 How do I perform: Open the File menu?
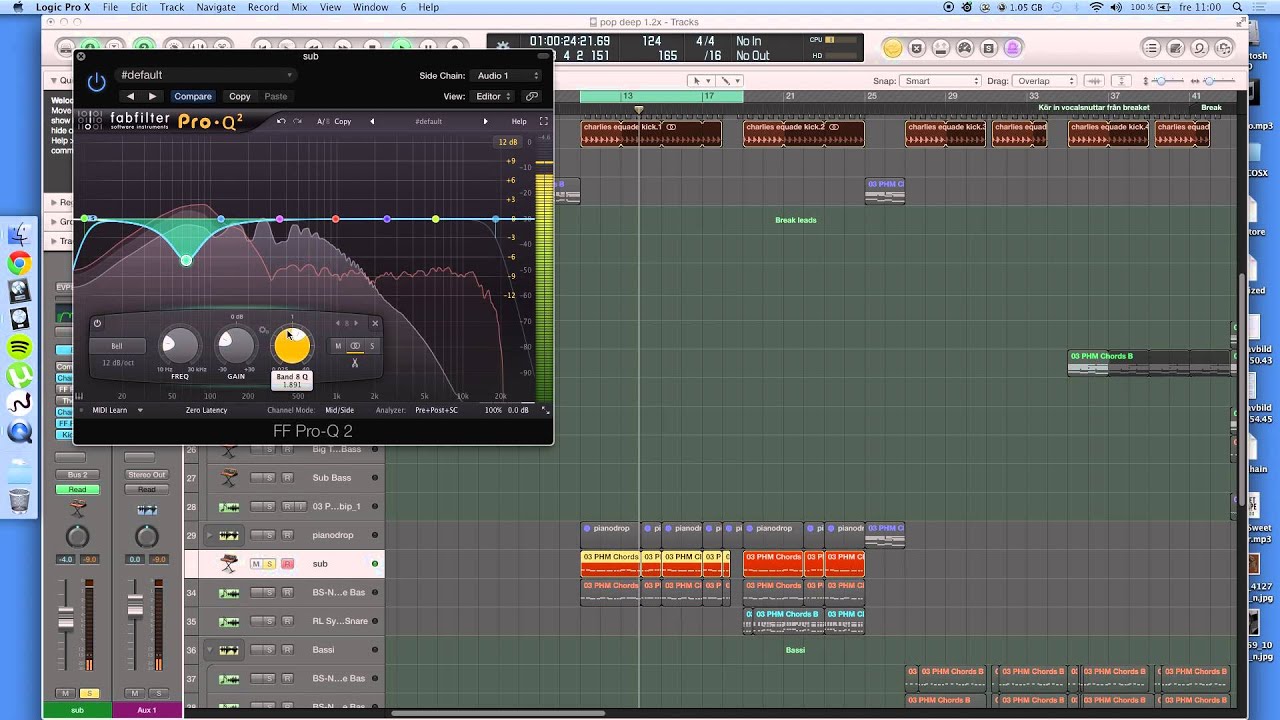tap(110, 7)
